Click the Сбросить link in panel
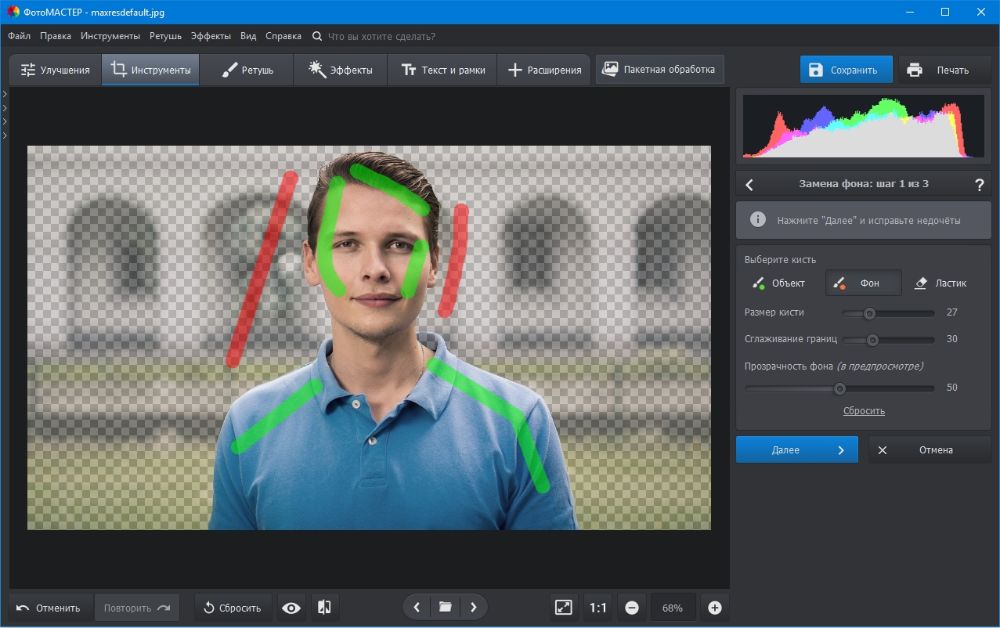The height and width of the screenshot is (628, 1000). pyautogui.click(x=863, y=411)
